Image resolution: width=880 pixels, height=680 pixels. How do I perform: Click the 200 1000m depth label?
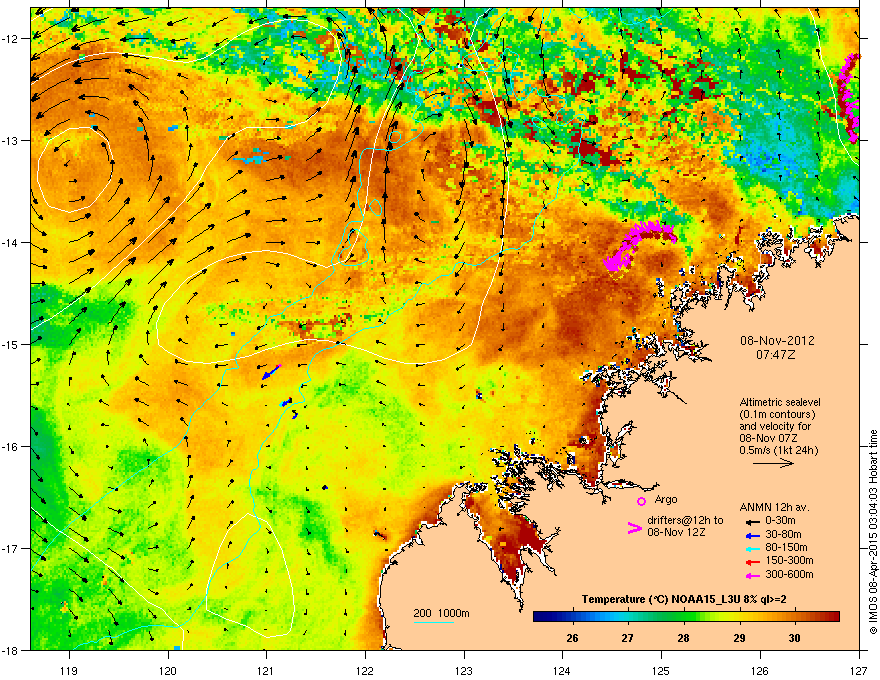click(x=441, y=613)
